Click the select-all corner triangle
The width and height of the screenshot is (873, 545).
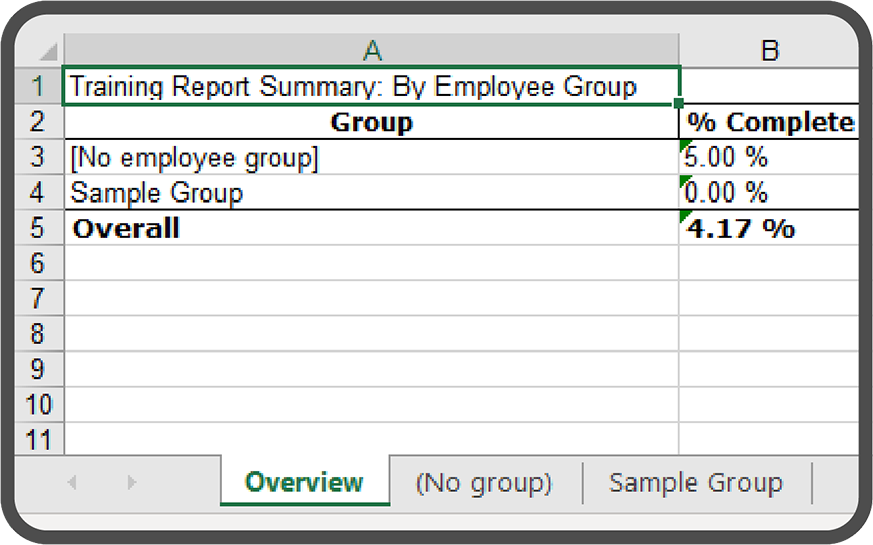(49, 52)
